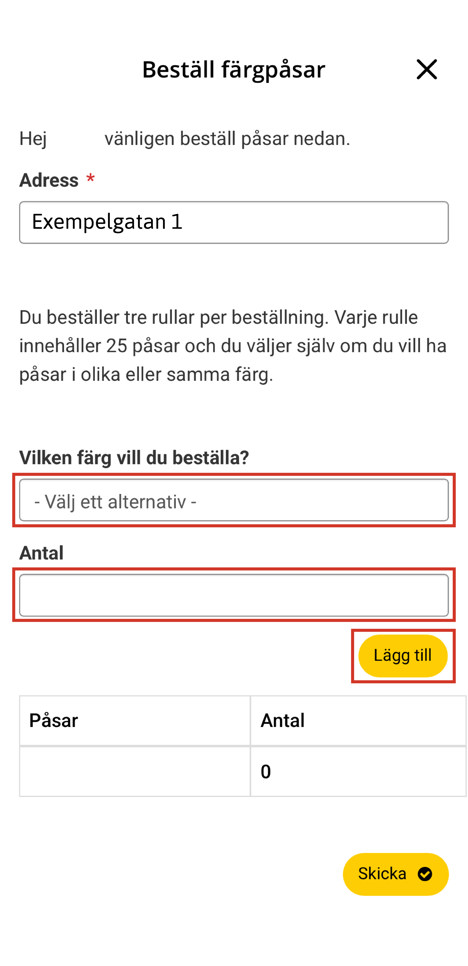Click the Adress field label
Screen dimensions: 468x966
[49, 181]
